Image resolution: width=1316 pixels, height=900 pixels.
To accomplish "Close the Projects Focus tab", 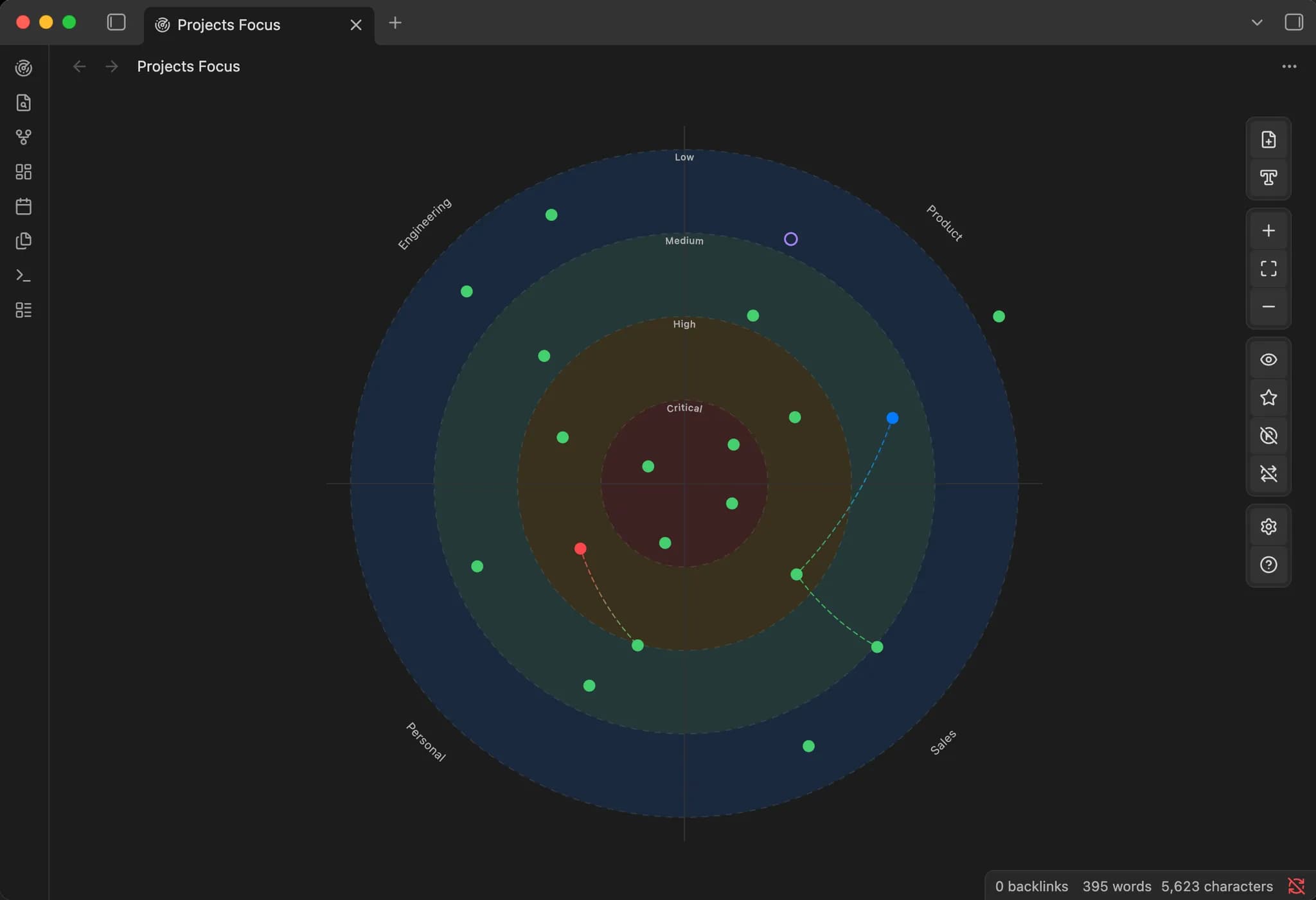I will coord(356,25).
